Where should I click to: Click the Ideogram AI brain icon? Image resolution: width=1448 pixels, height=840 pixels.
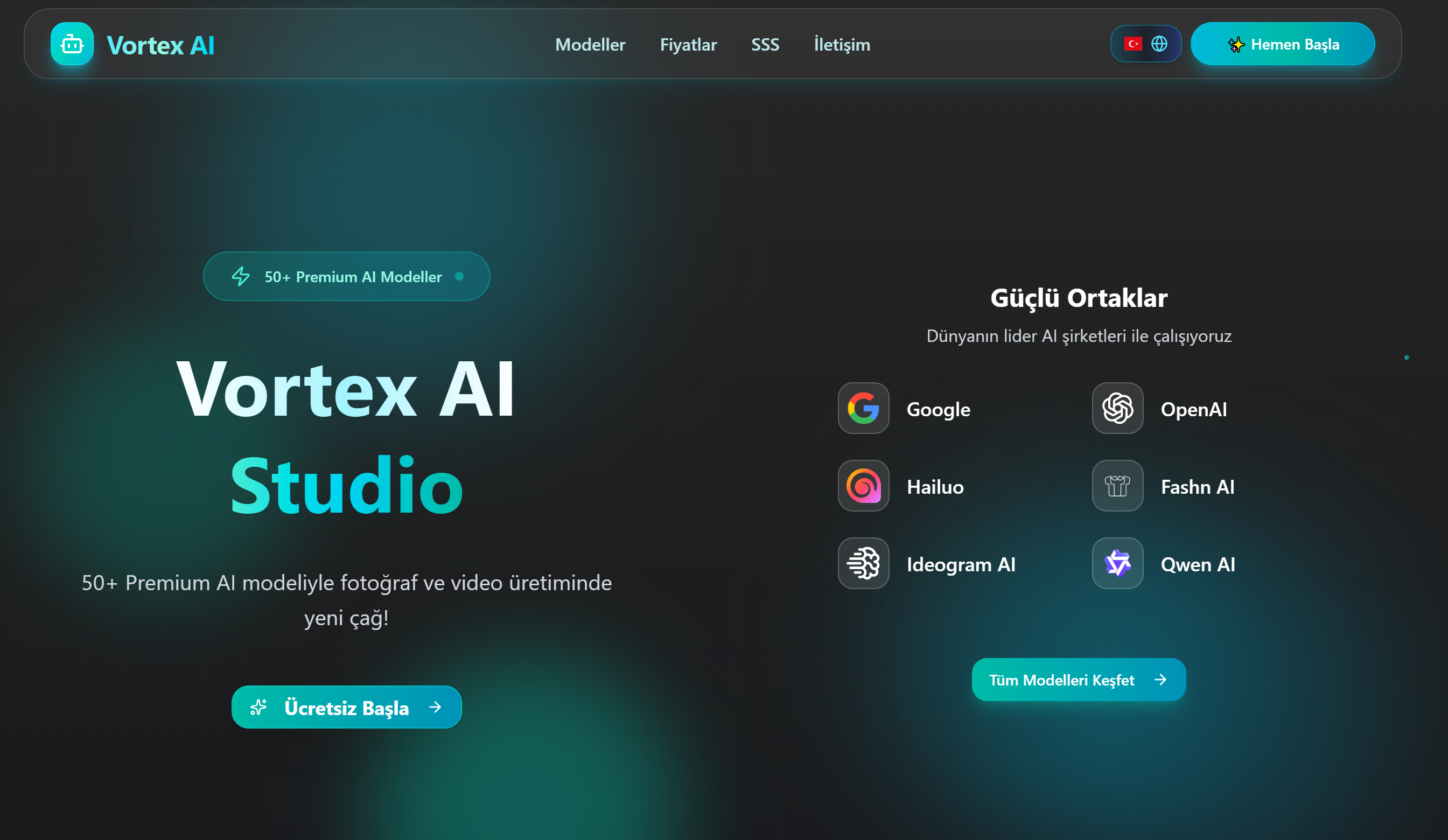[x=863, y=564]
